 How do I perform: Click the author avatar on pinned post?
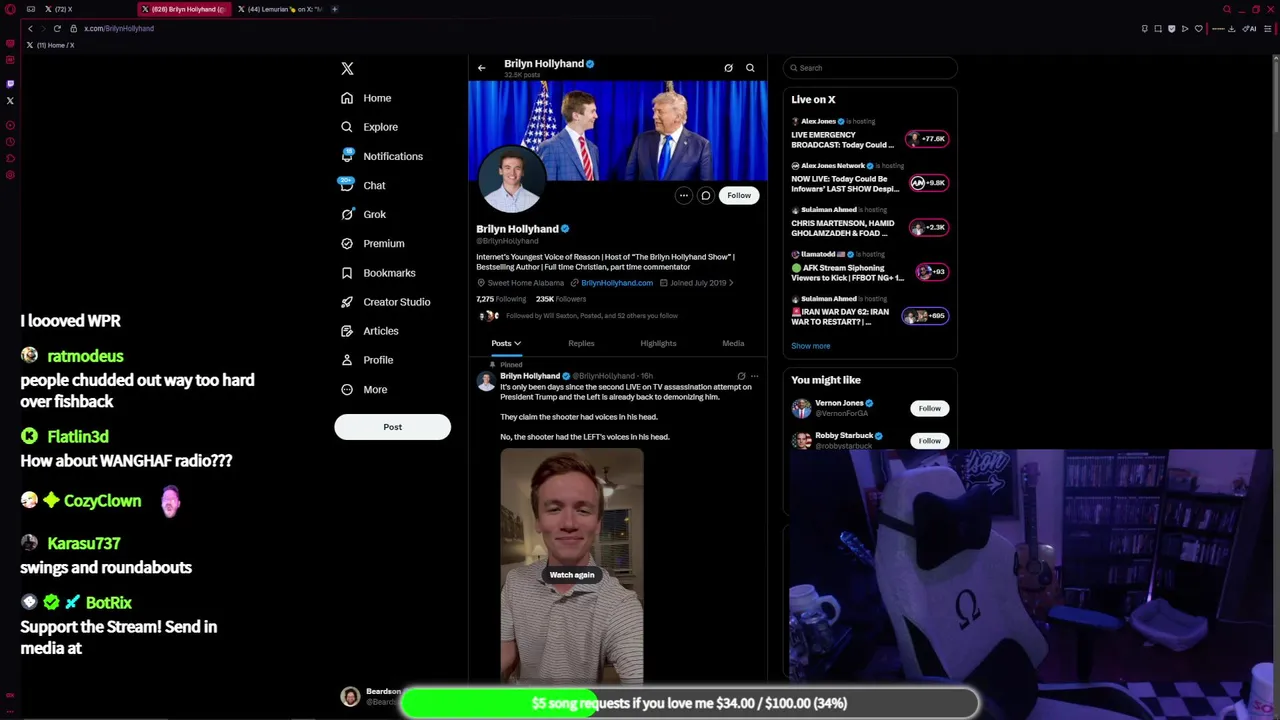click(x=486, y=382)
